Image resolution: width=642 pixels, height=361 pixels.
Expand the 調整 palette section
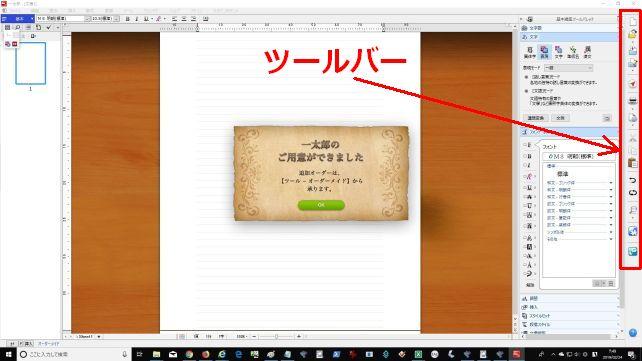tap(569, 299)
